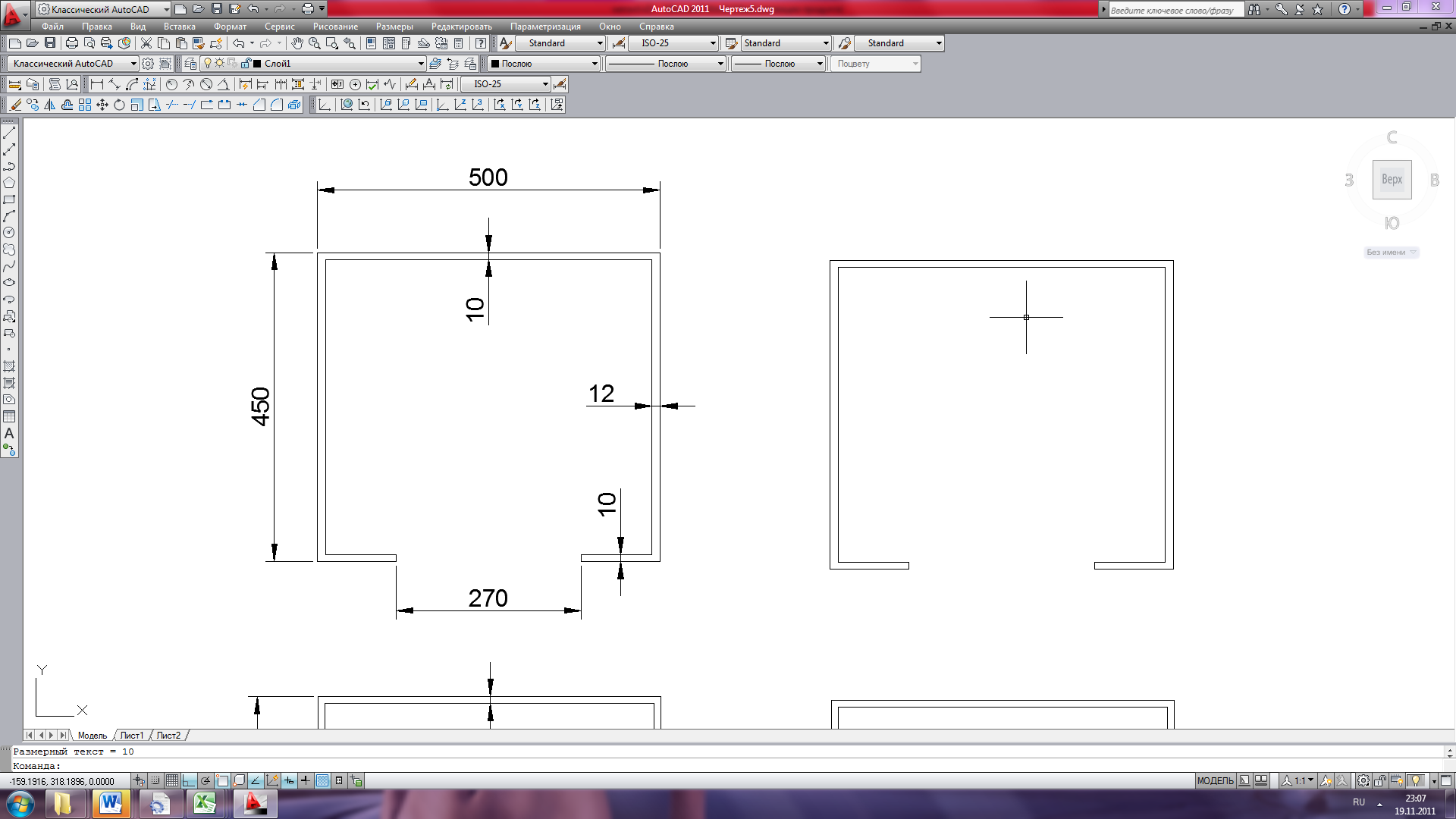The height and width of the screenshot is (819, 1456).
Task: Open the Классический AutoCAD workspace dropdown
Action: (133, 64)
